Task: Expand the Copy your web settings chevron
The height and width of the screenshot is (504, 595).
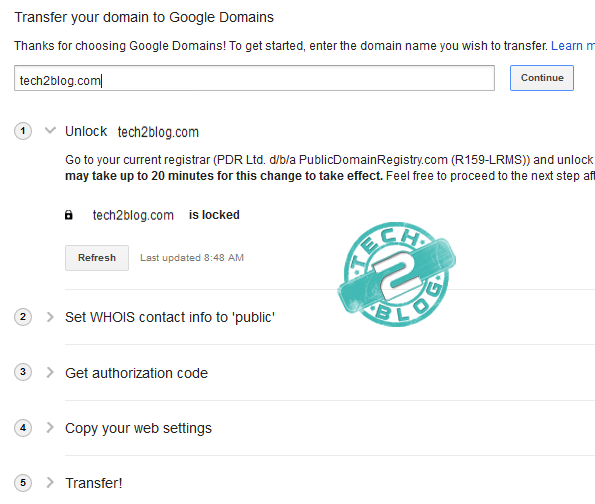Action: pos(50,427)
